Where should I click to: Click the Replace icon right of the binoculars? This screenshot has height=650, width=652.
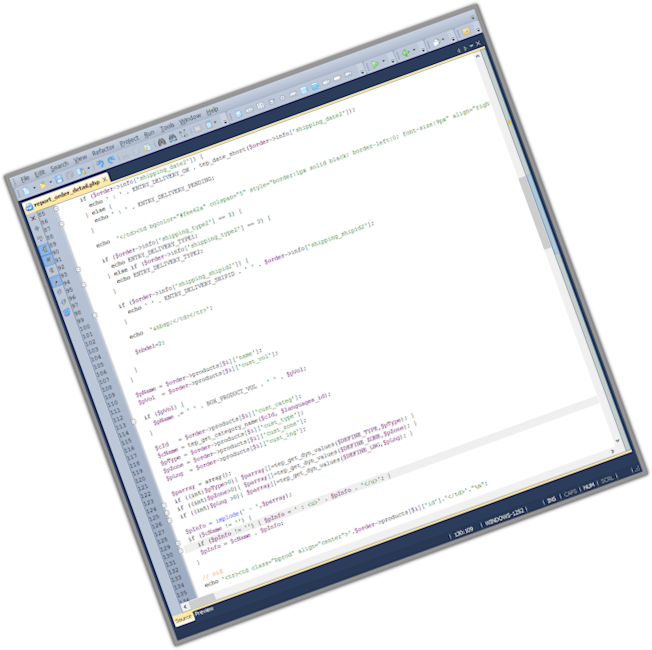(x=183, y=133)
